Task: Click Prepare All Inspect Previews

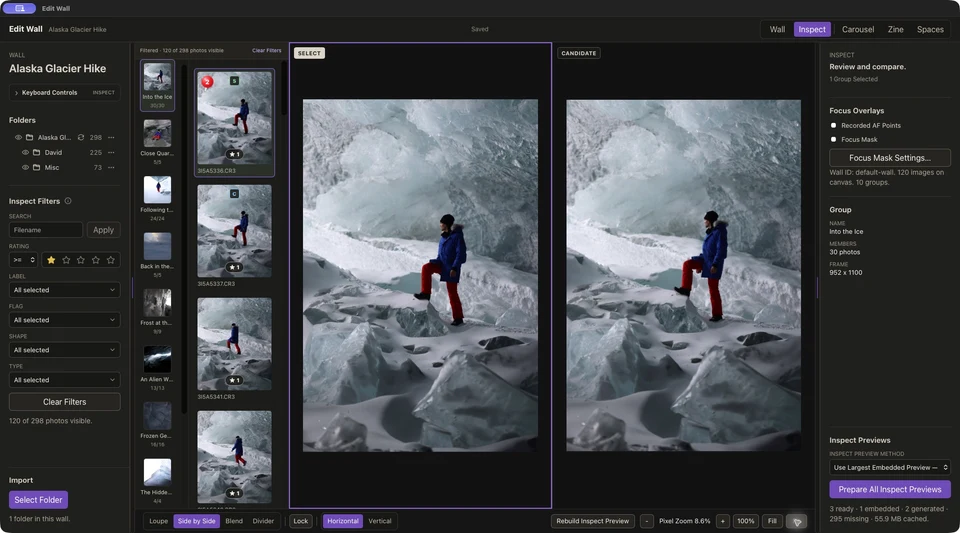Action: point(890,490)
